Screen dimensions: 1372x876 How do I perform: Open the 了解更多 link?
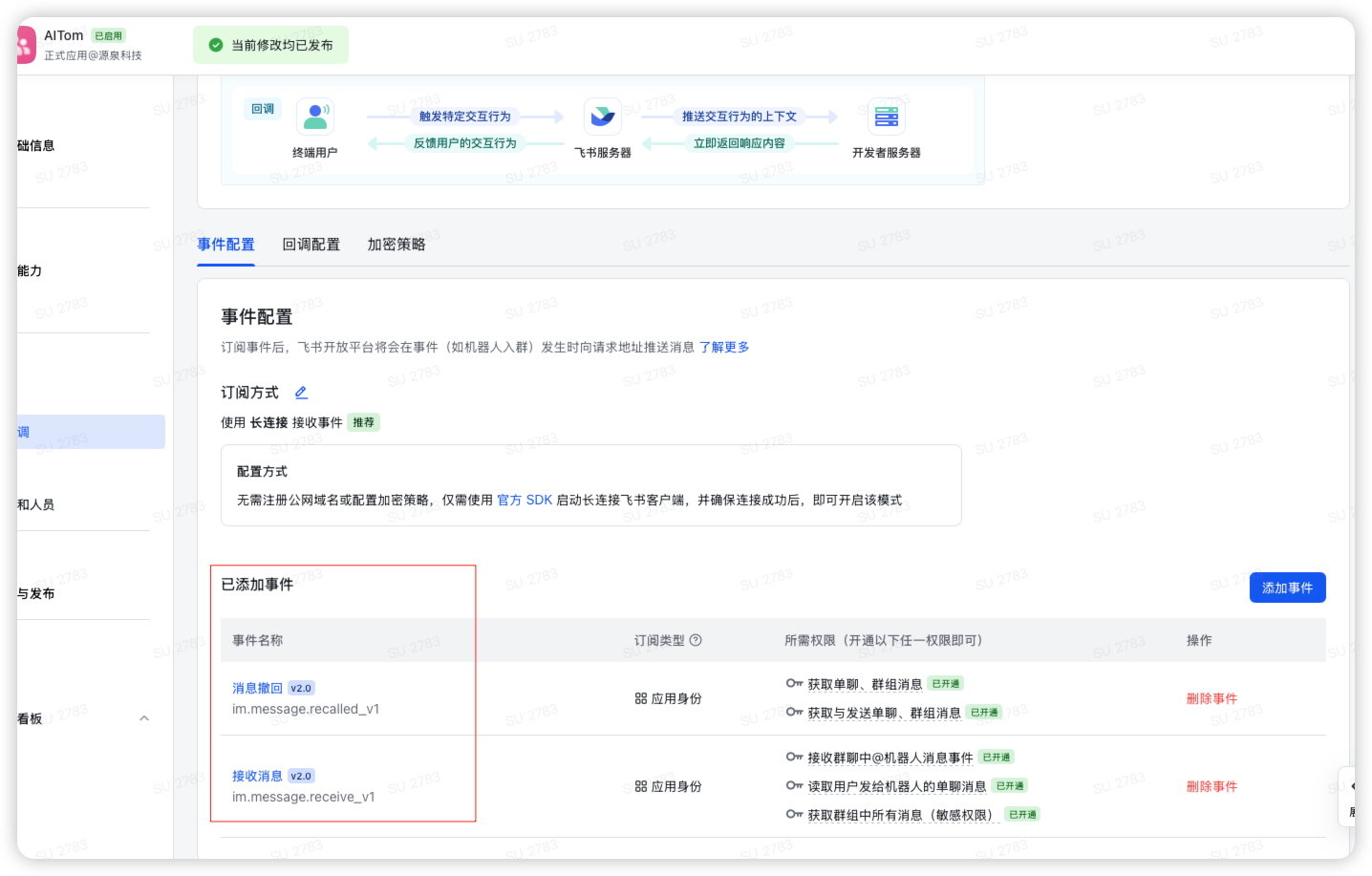(724, 347)
